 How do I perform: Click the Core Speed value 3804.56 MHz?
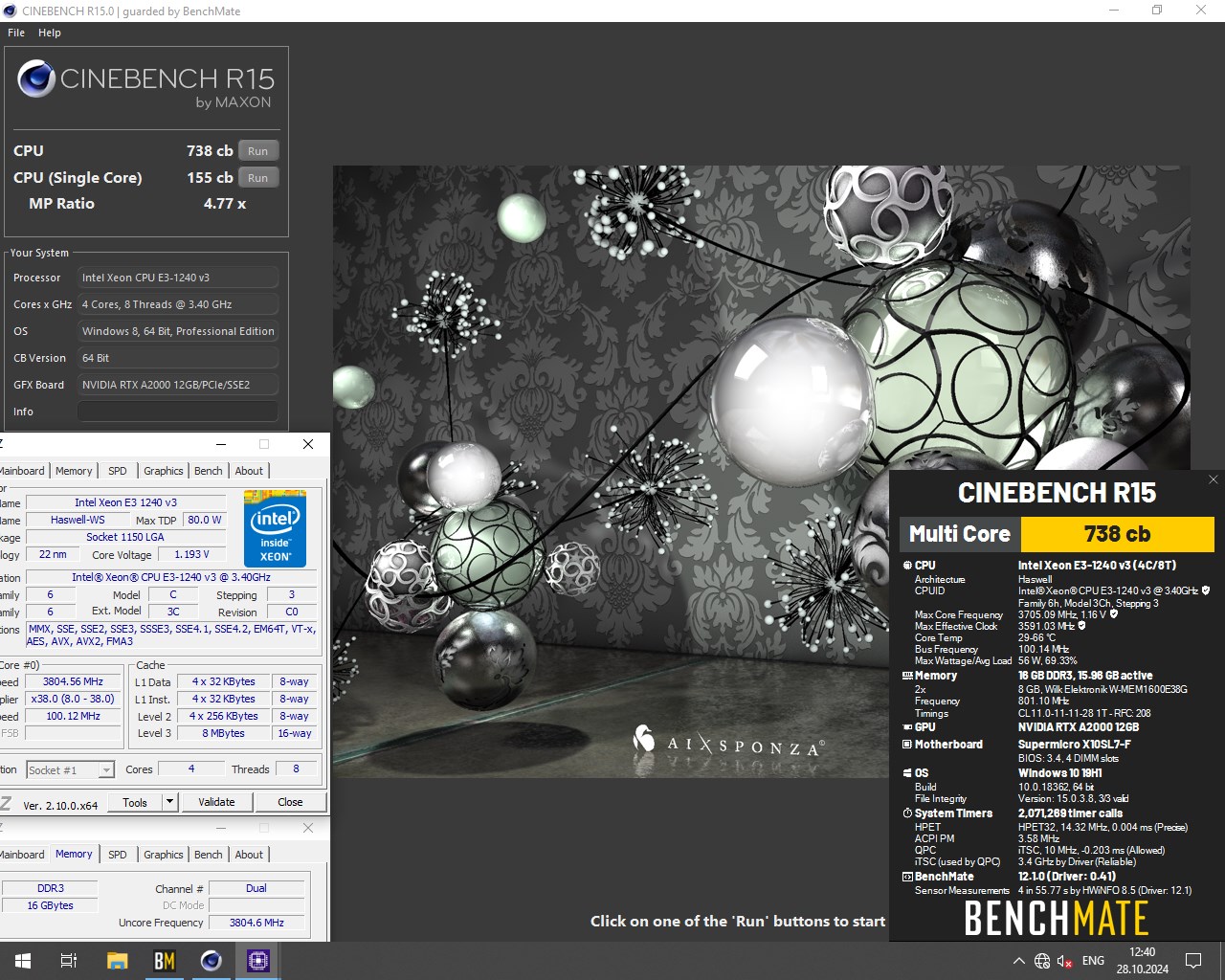[73, 681]
